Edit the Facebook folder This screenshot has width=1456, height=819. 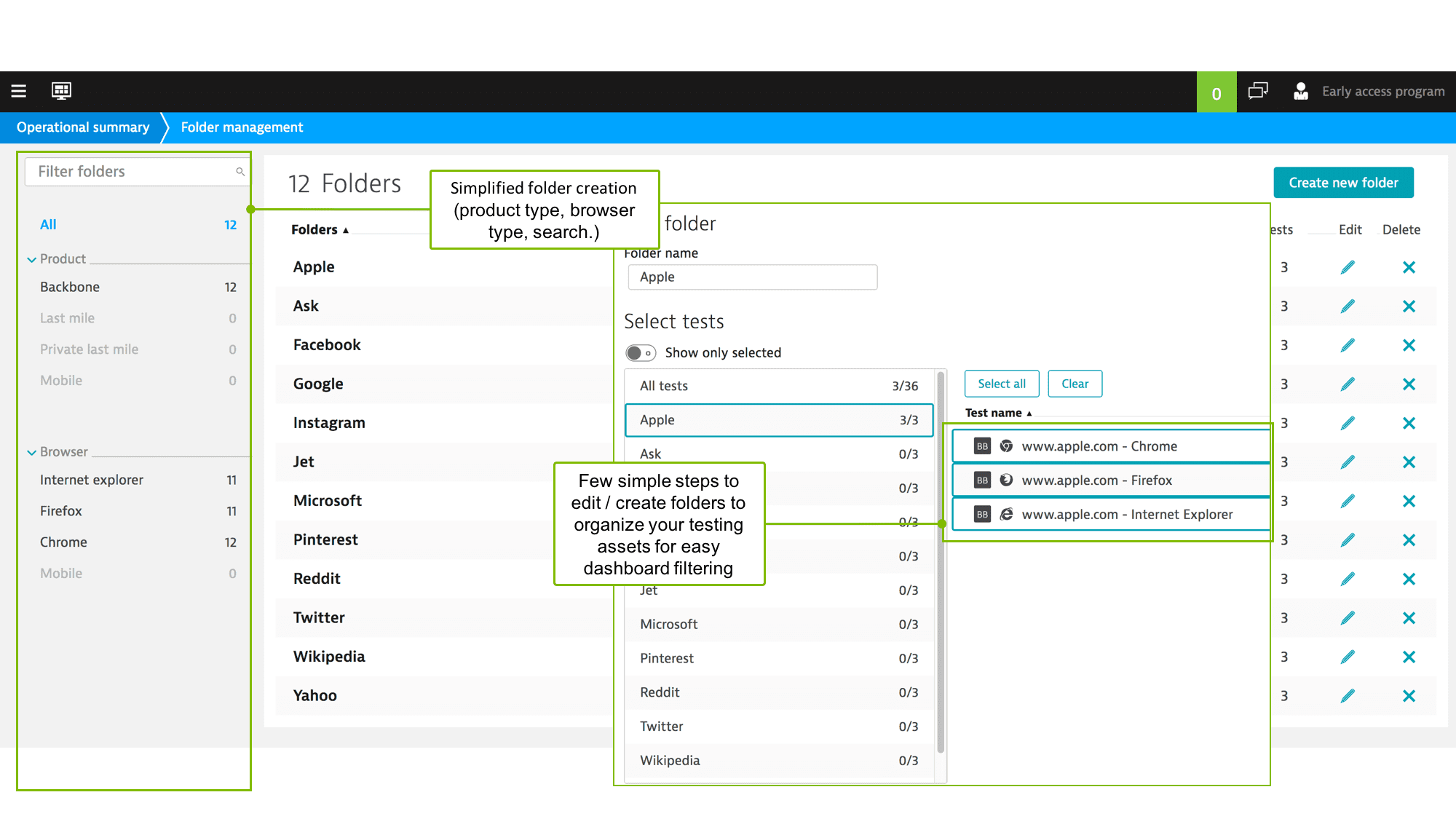(x=1348, y=345)
